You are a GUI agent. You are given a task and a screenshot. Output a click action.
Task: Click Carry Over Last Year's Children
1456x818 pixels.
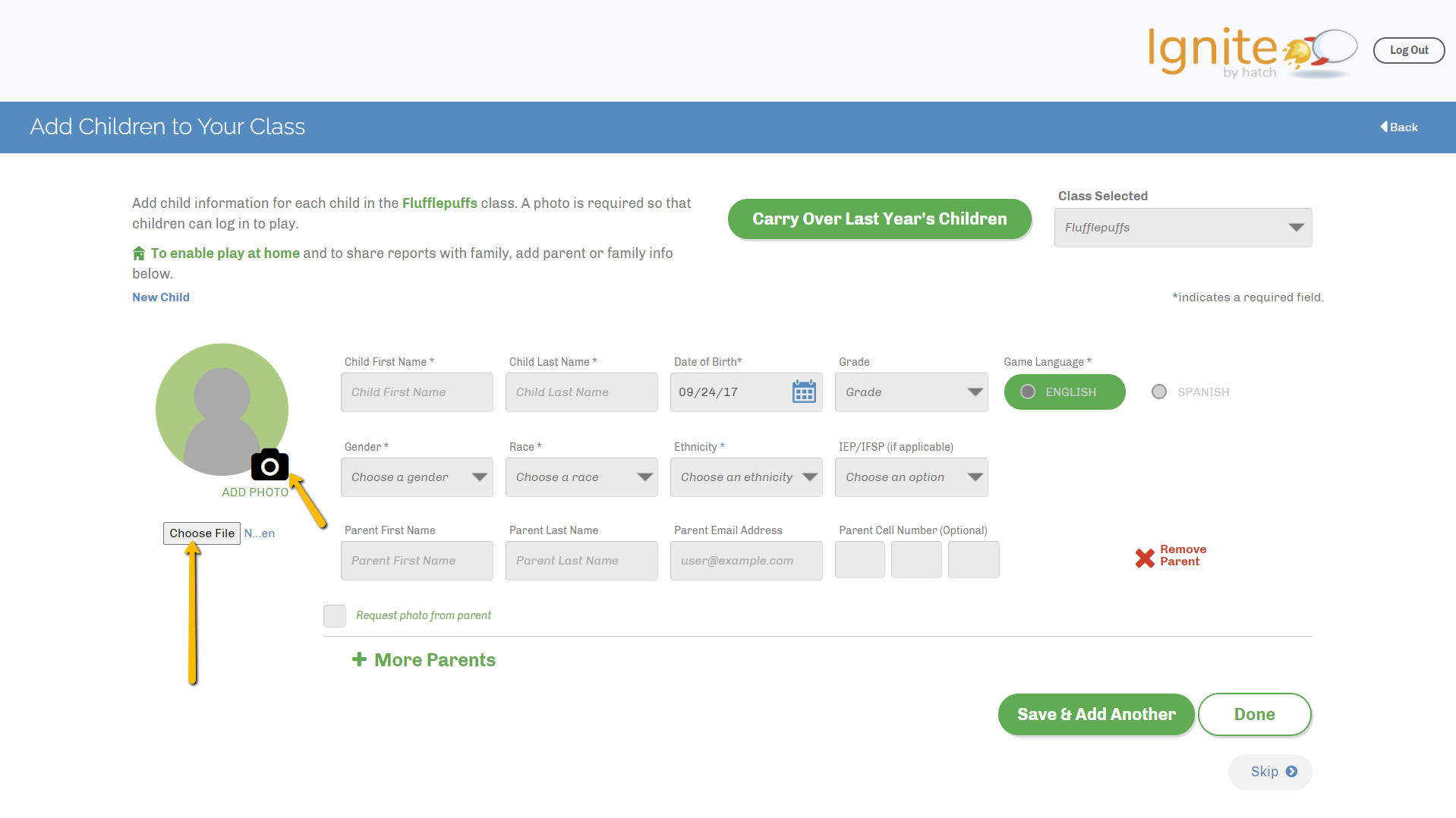(x=879, y=219)
